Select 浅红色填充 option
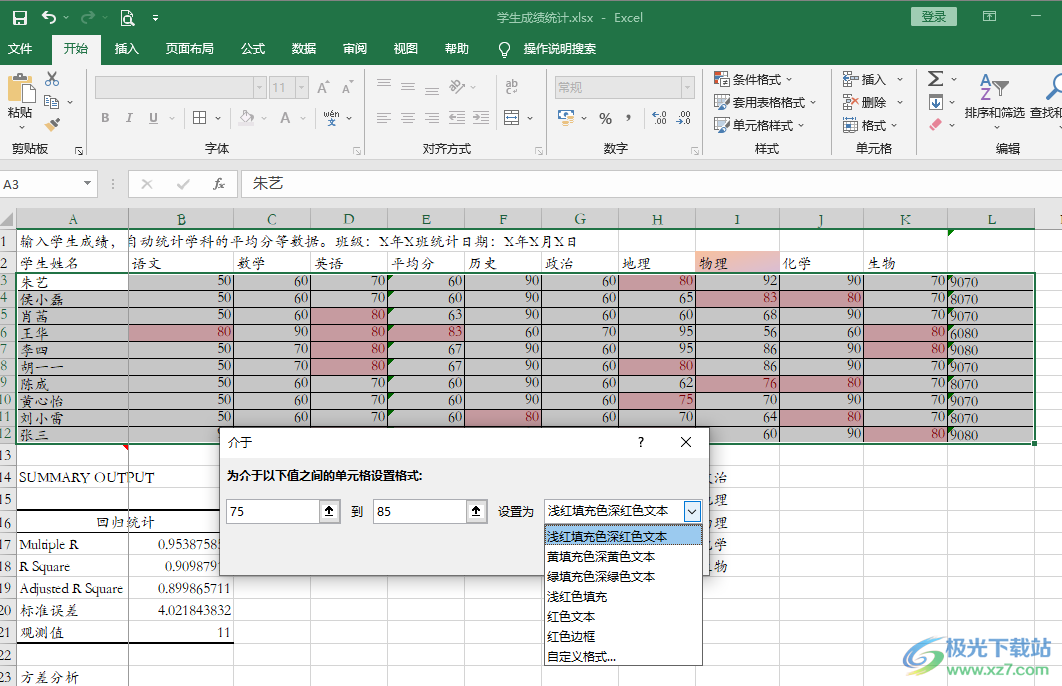Viewport: 1062px width, 686px height. point(623,597)
